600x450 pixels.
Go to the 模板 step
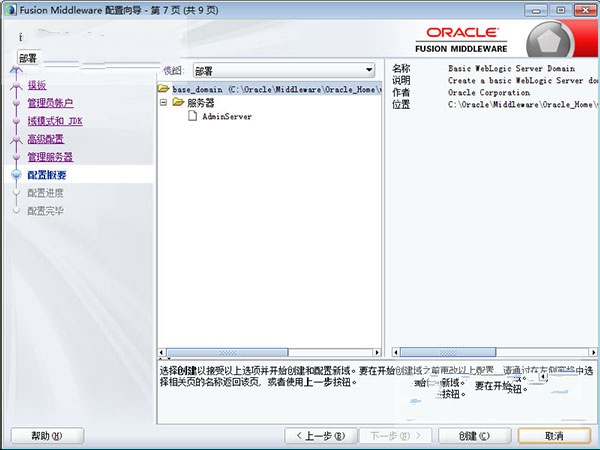(37, 85)
